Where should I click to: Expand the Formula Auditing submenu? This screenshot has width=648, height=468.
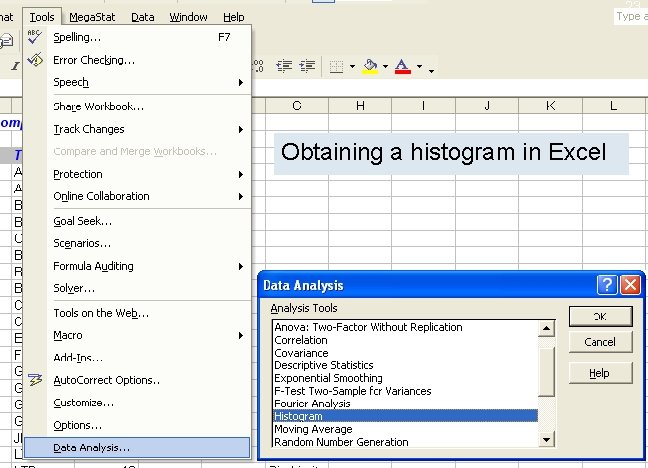(x=241, y=267)
